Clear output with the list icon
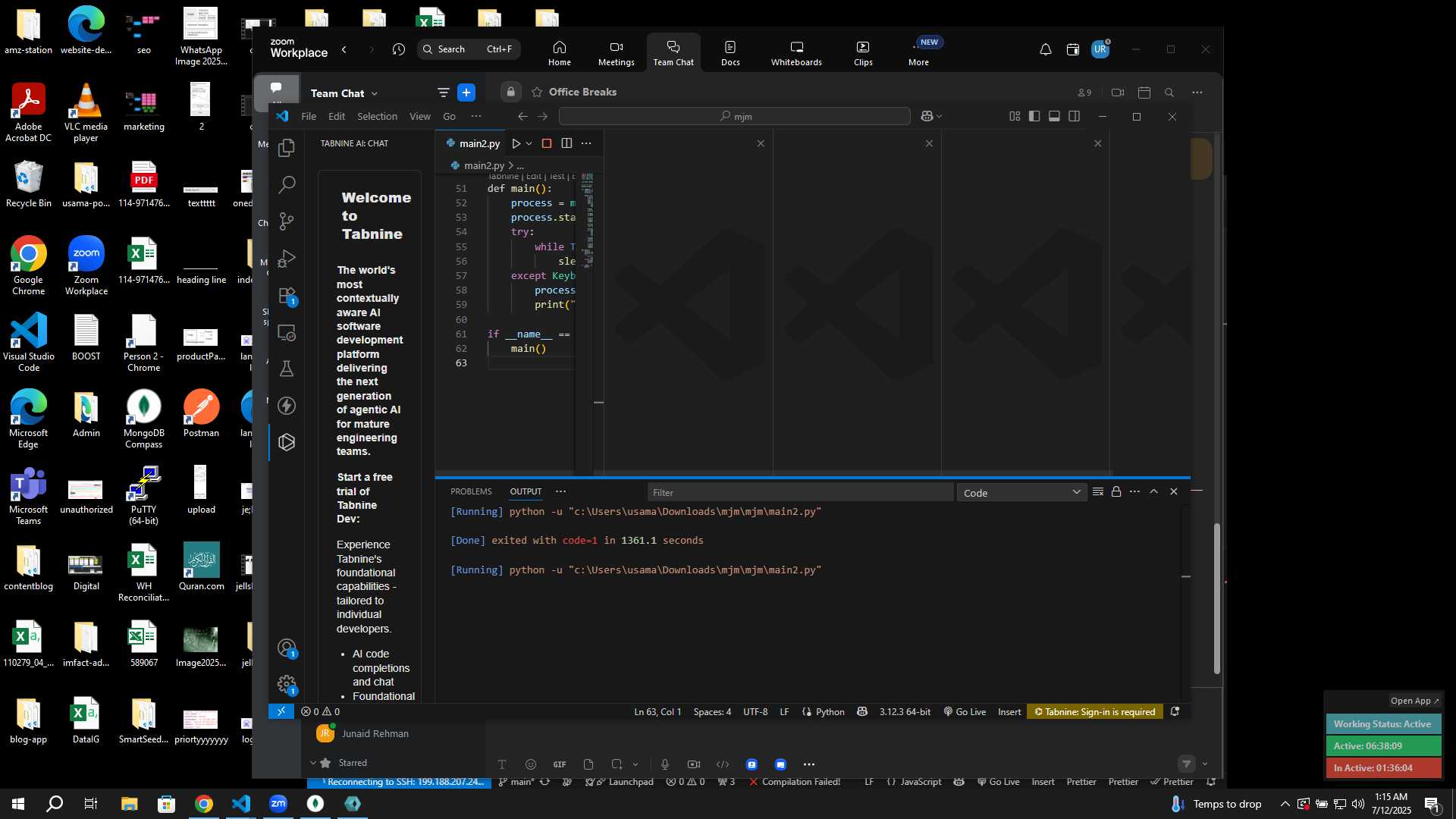 (1097, 491)
